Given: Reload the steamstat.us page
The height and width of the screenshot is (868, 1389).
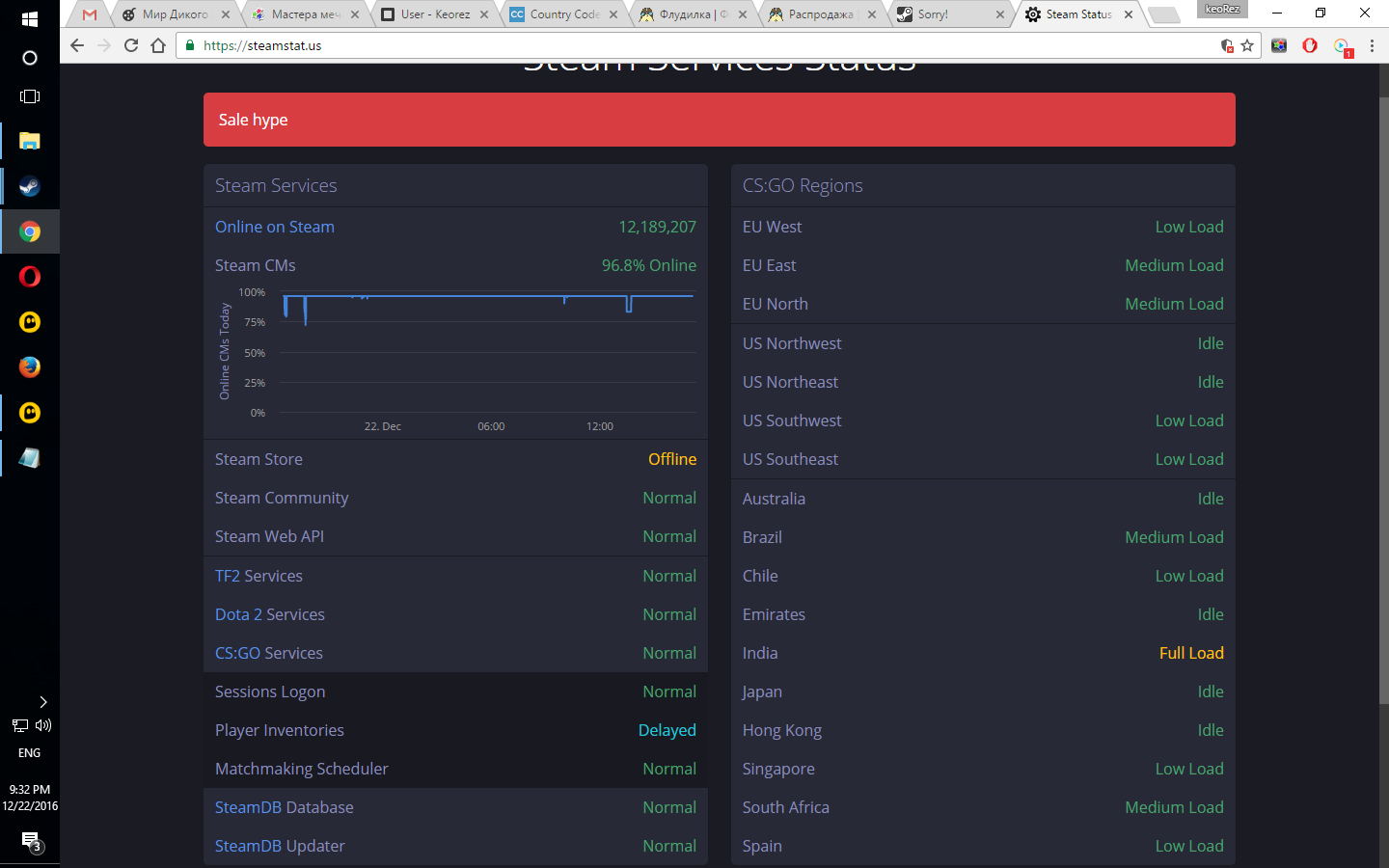Looking at the screenshot, I should pos(131,45).
